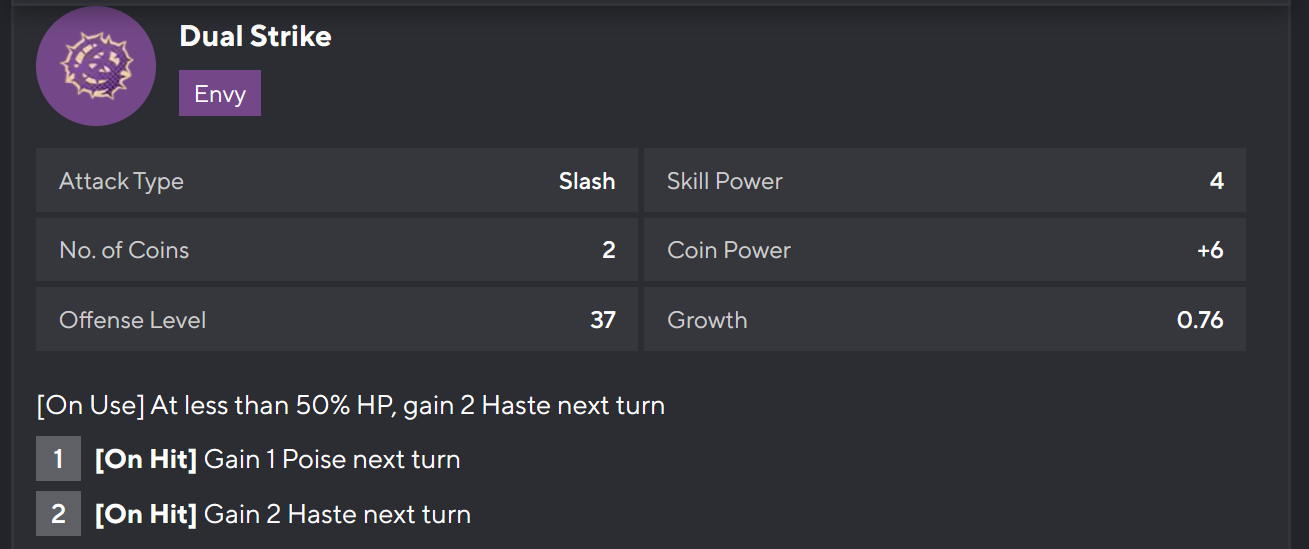Image resolution: width=1309 pixels, height=549 pixels.
Task: Click the Coin Power label
Action: [728, 250]
